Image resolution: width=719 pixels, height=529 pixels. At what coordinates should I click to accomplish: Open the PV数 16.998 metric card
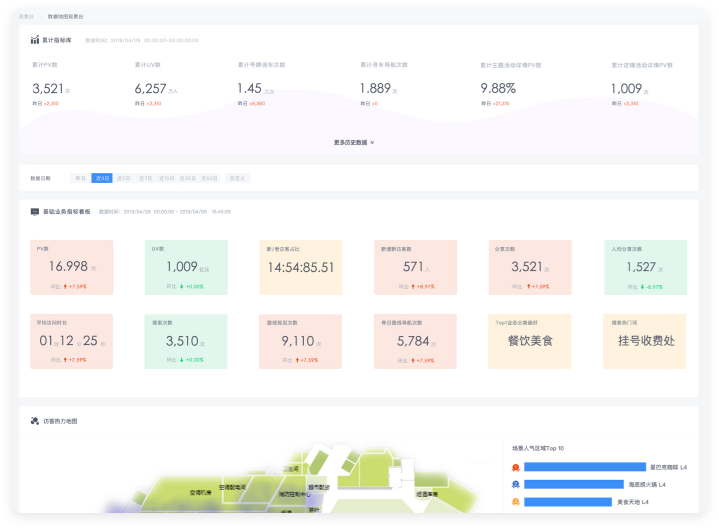coord(72,267)
